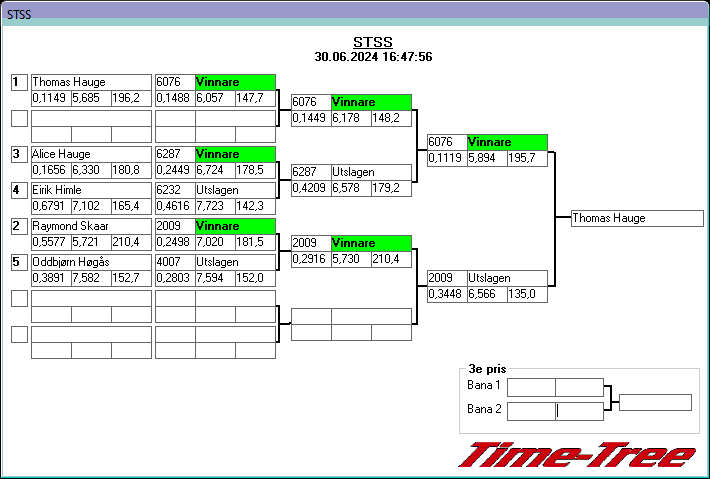
Task: Click the 3e pris result box
Action: coord(655,402)
